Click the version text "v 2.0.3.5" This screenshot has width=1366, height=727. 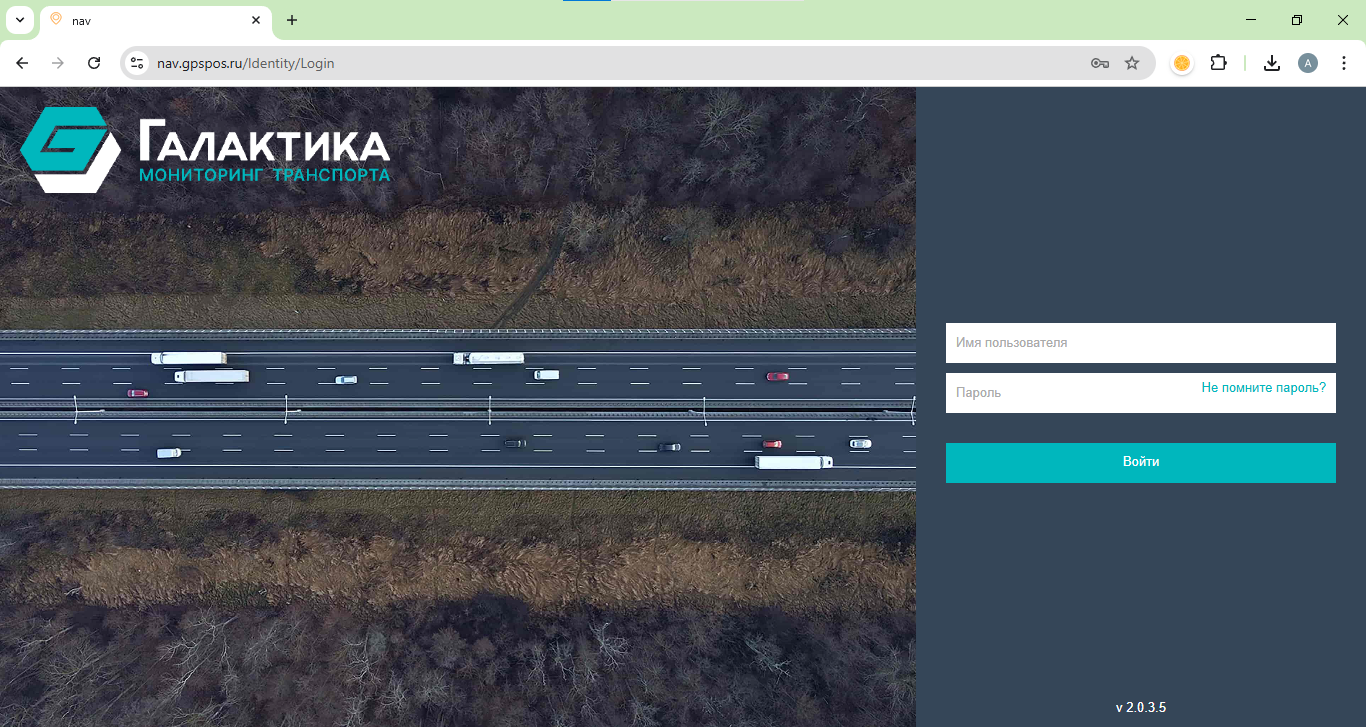point(1141,707)
